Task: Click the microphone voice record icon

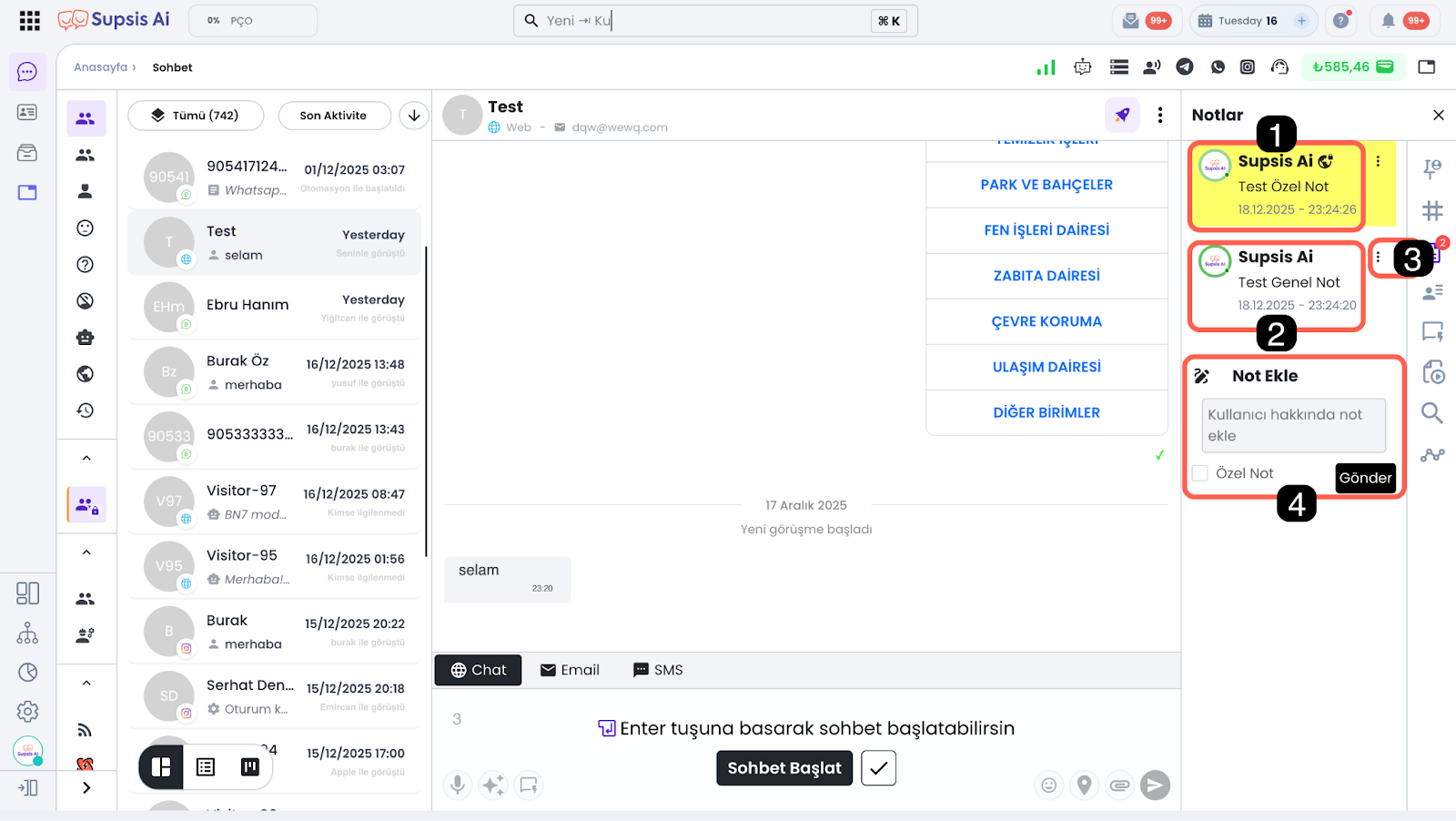Action: (x=458, y=785)
